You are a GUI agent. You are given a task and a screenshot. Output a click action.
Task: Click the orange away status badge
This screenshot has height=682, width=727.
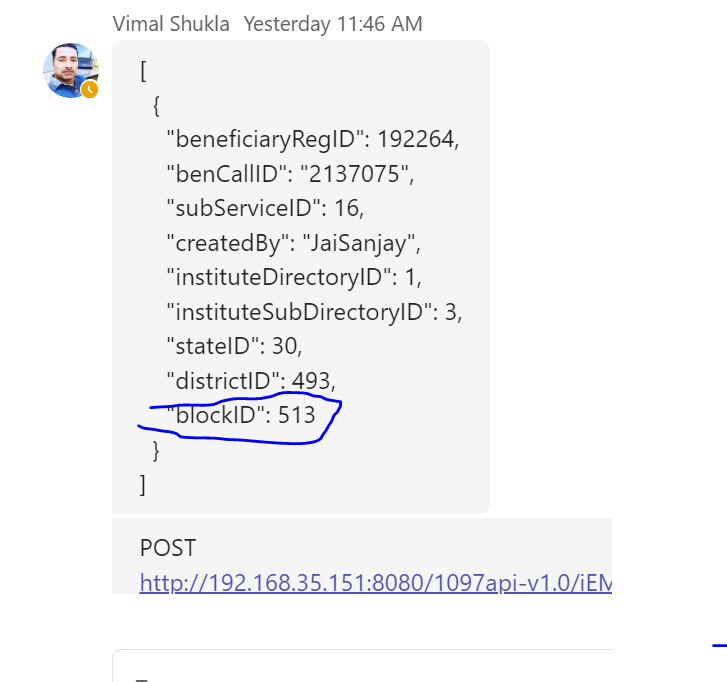click(90, 89)
